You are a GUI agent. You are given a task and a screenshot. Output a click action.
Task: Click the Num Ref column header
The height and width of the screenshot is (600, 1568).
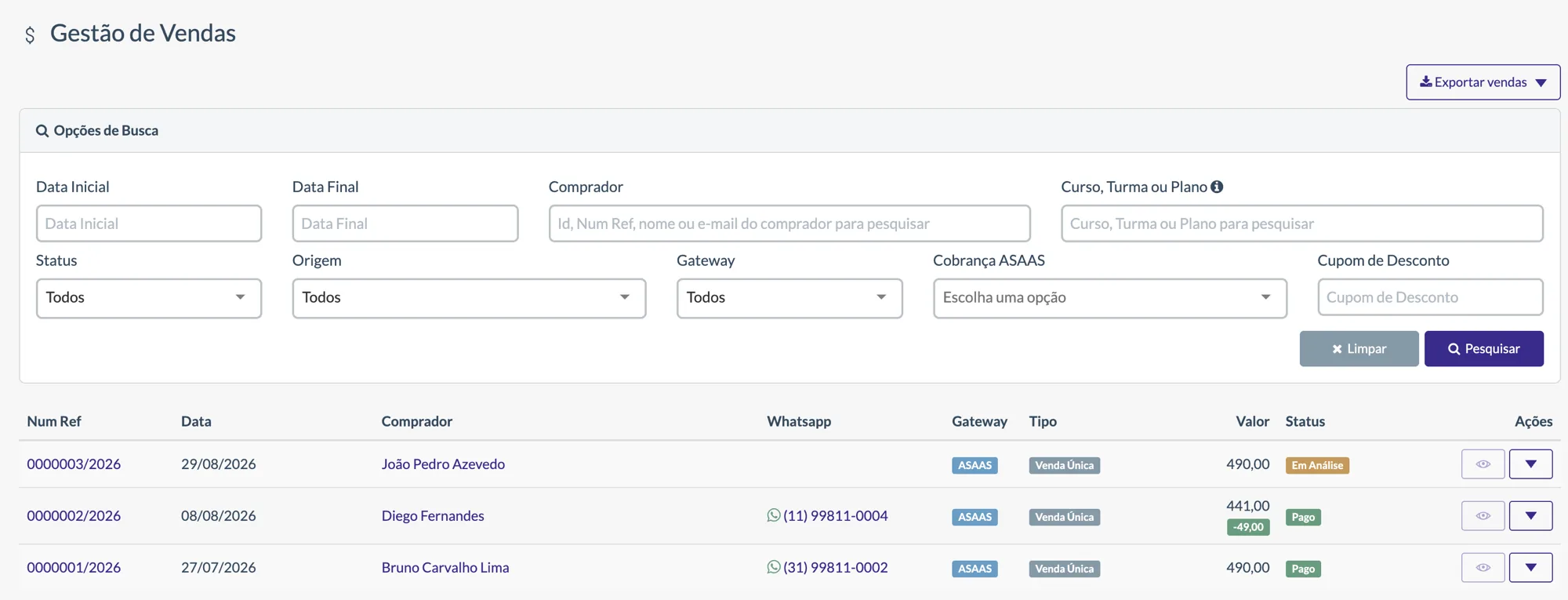click(x=54, y=421)
